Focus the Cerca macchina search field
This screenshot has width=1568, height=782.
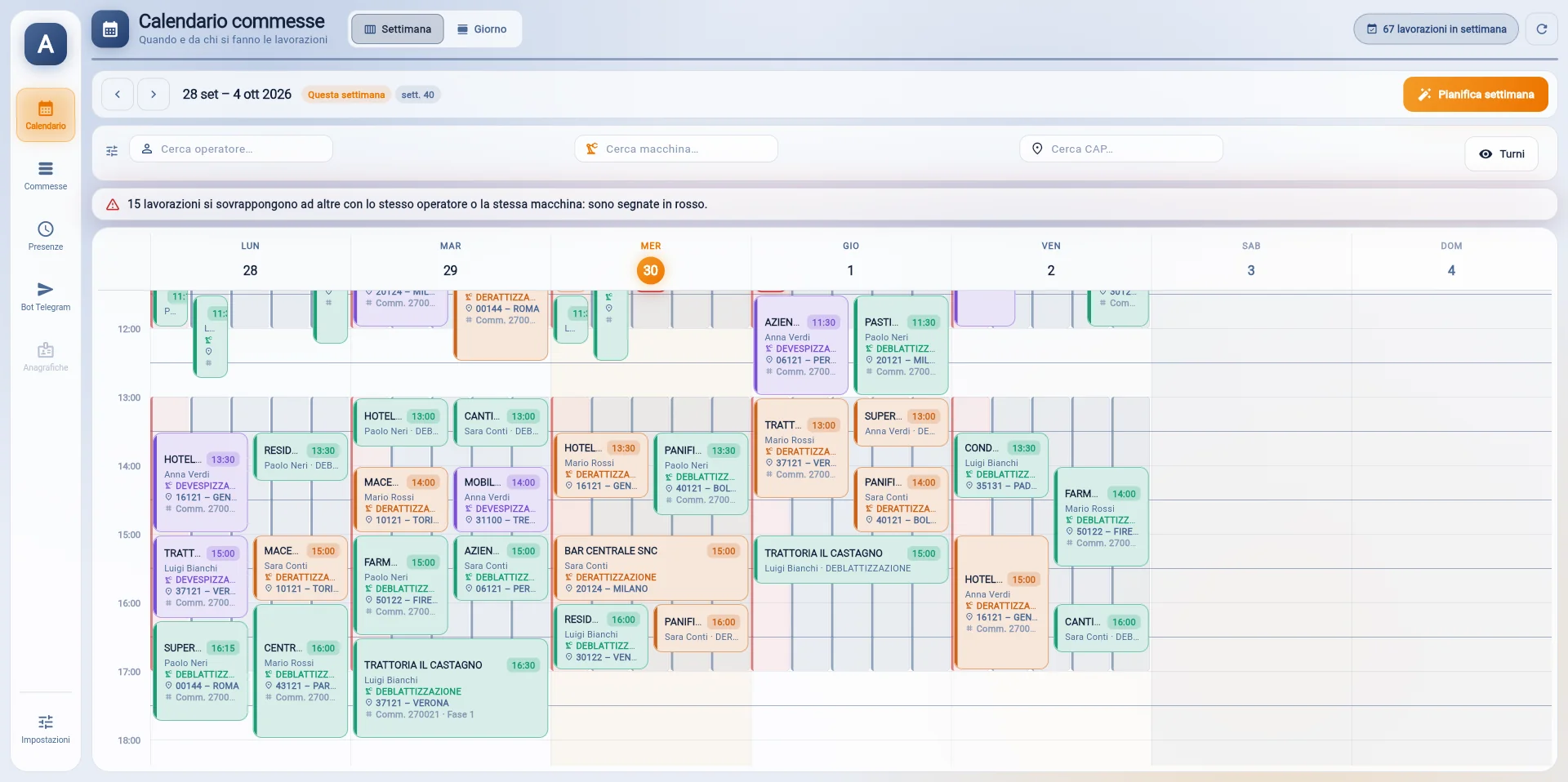(x=676, y=149)
